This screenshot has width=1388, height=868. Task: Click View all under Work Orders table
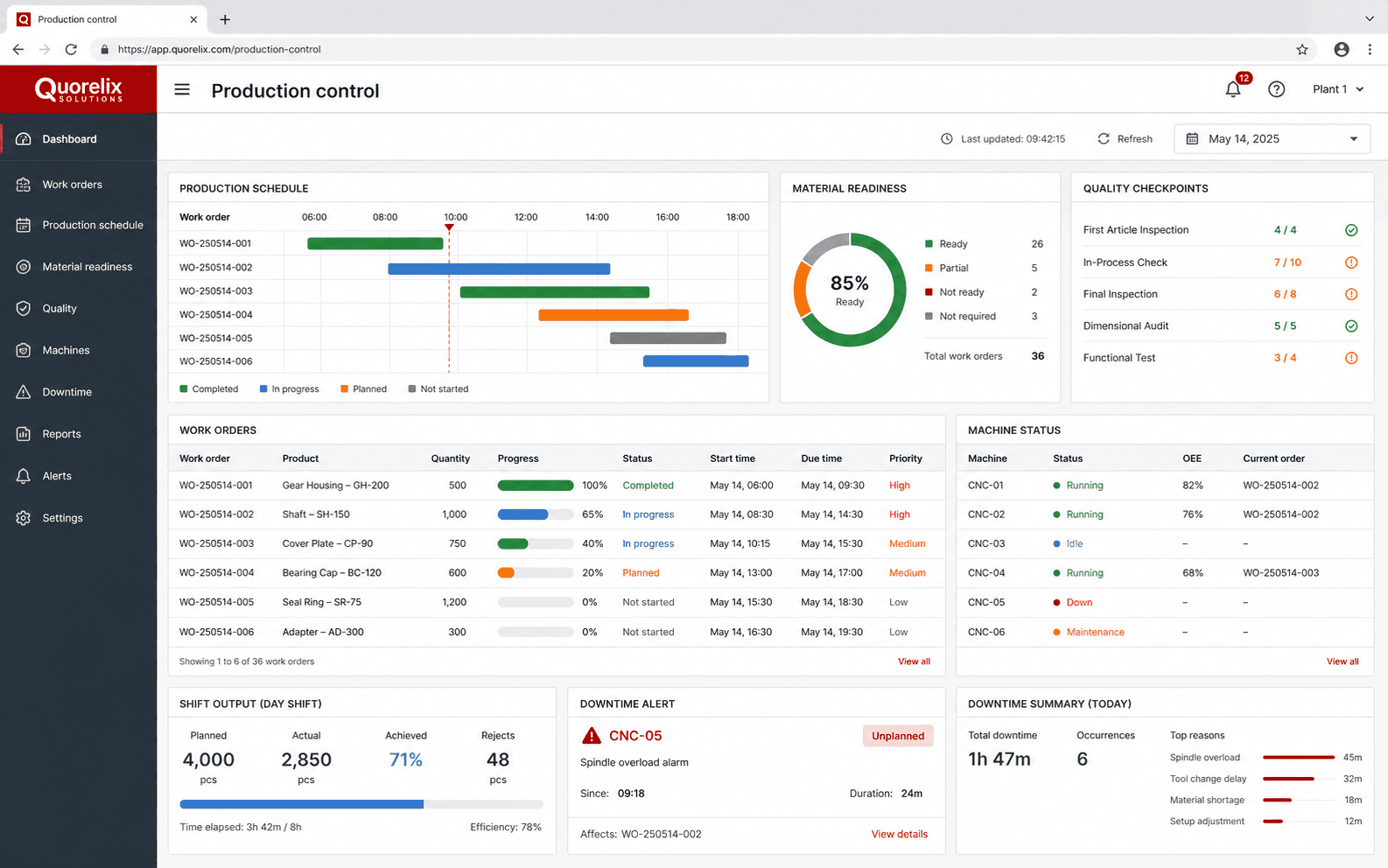(914, 661)
